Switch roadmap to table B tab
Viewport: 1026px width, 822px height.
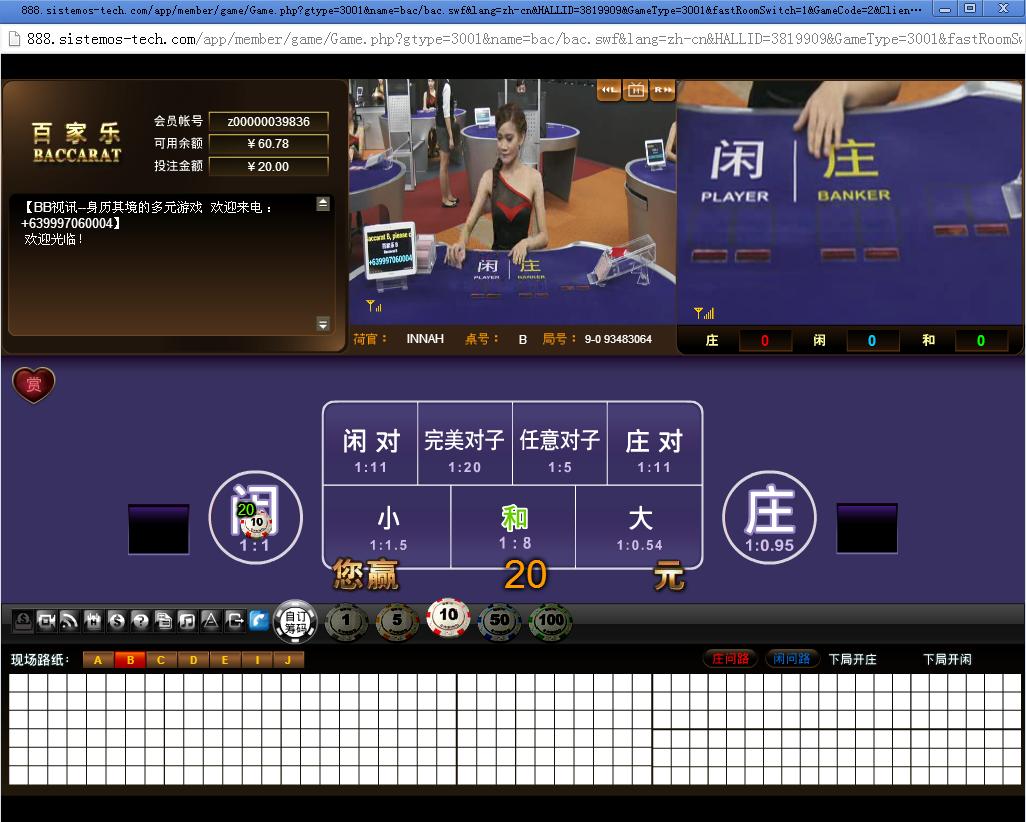[x=130, y=660]
